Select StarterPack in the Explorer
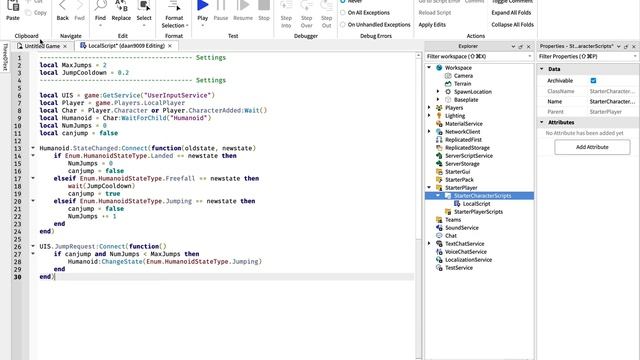The height and width of the screenshot is (360, 640). click(459, 180)
